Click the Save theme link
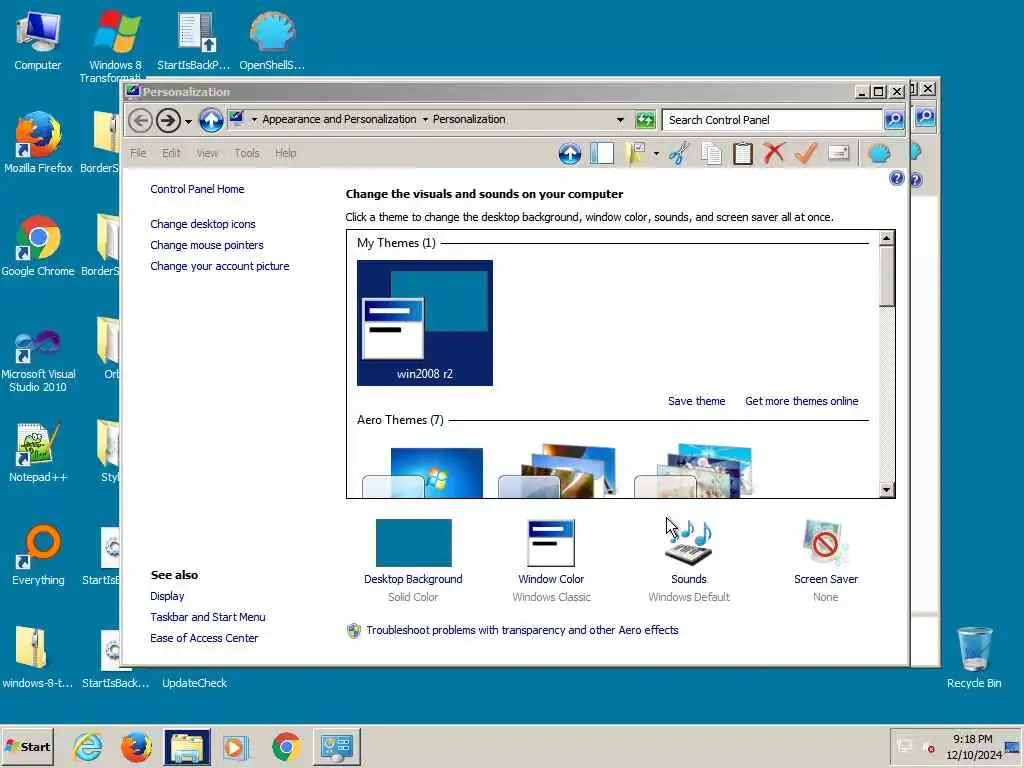 [696, 401]
